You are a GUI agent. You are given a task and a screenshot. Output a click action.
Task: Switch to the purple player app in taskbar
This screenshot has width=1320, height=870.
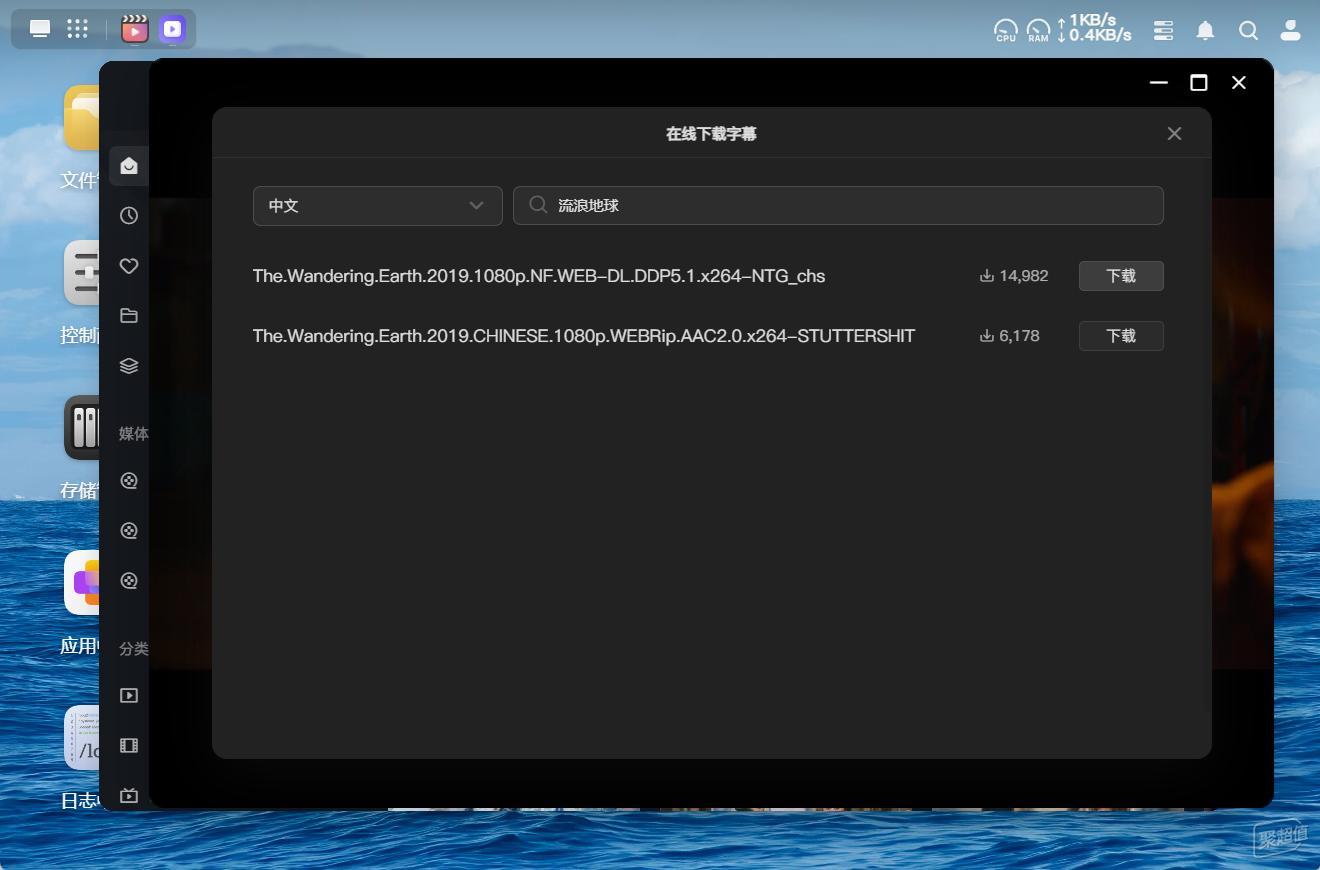(172, 29)
